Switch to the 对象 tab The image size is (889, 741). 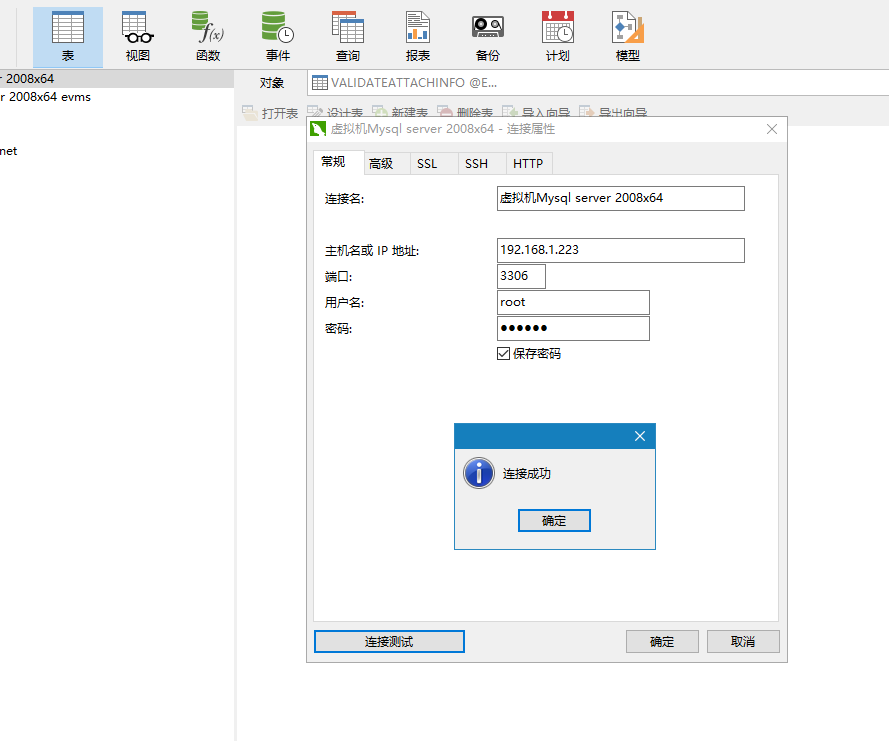point(272,83)
